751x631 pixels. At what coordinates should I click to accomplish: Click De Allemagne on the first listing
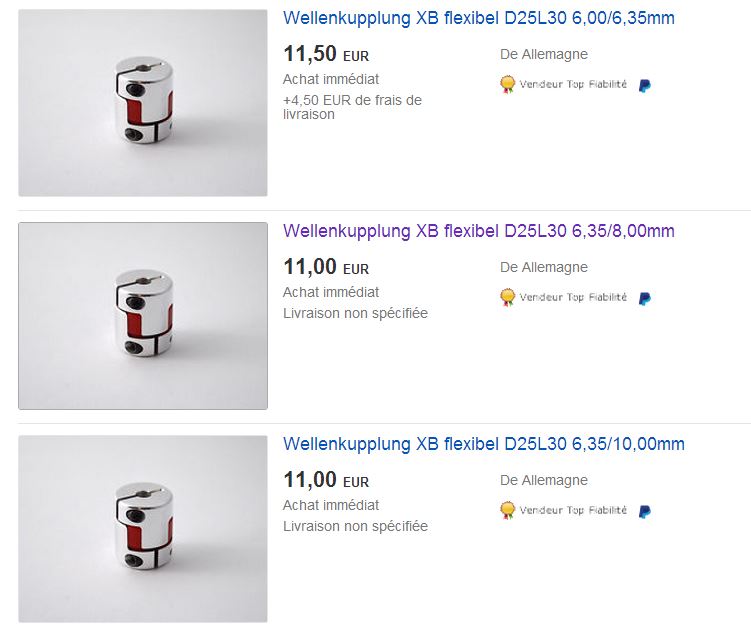544,54
